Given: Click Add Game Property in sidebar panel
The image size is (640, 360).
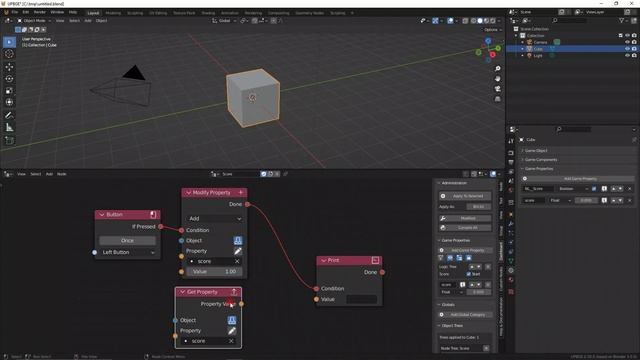Looking at the screenshot, I should point(465,250).
